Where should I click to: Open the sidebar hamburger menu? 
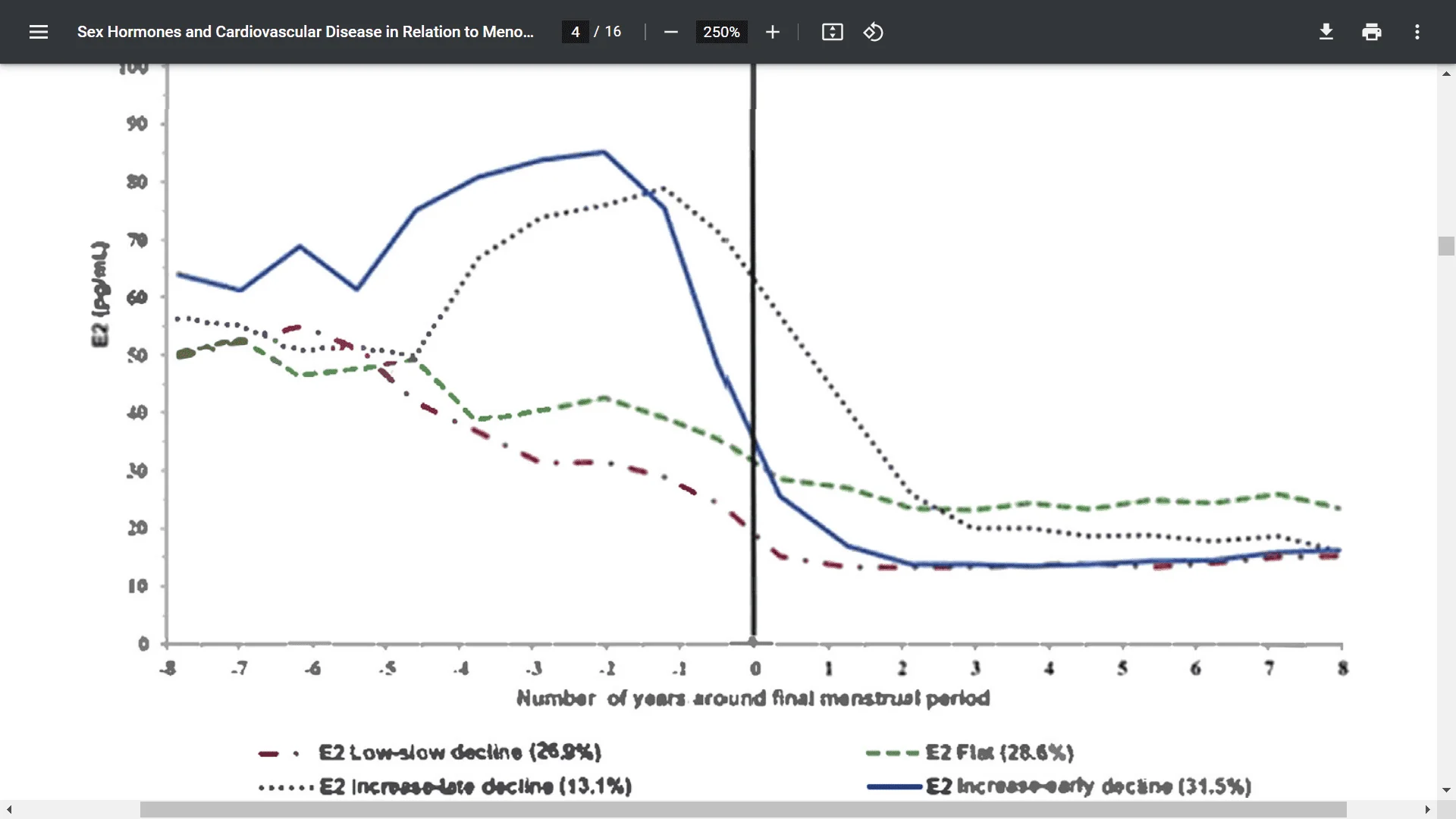click(39, 32)
